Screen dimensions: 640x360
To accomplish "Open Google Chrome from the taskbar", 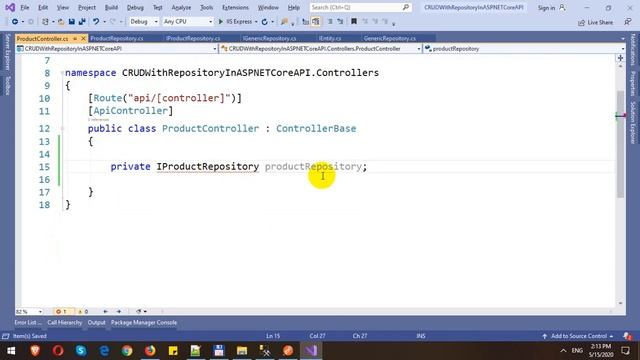I will click(127, 350).
